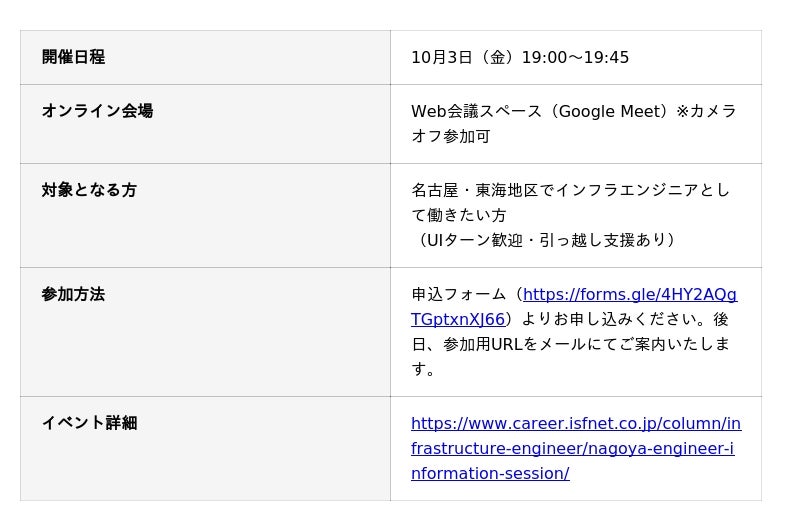Click the 参加方法 row header

pyautogui.click(x=73, y=295)
